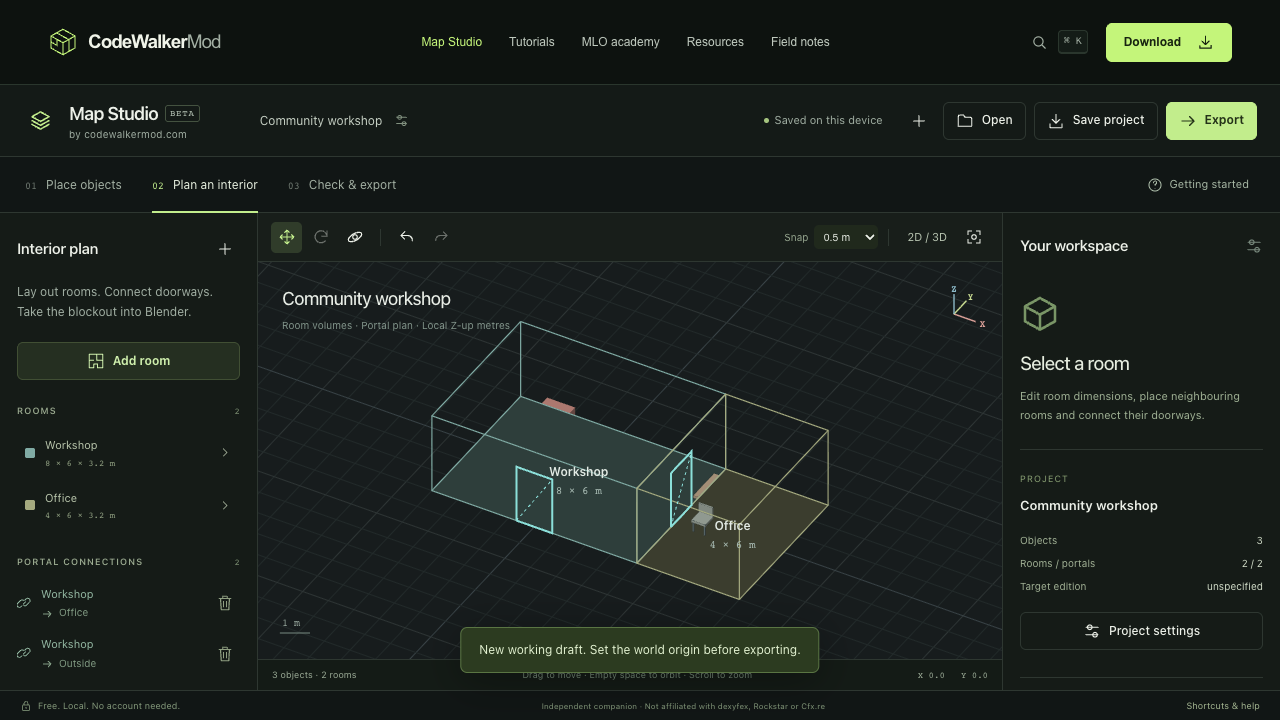Image resolution: width=1280 pixels, height=720 pixels.
Task: Click the "Y 0.0" coordinate readout
Action: [x=974, y=676]
